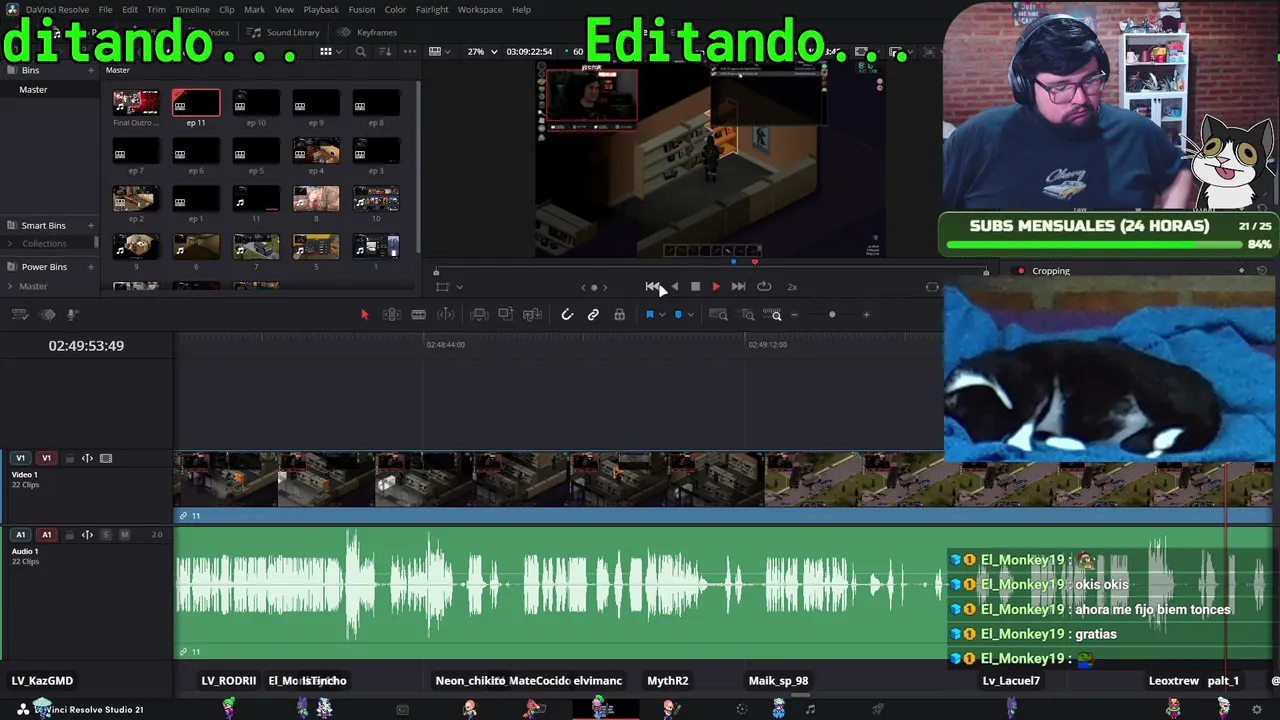Add a new Smart Bin
The width and height of the screenshot is (1280, 720).
pos(90,226)
